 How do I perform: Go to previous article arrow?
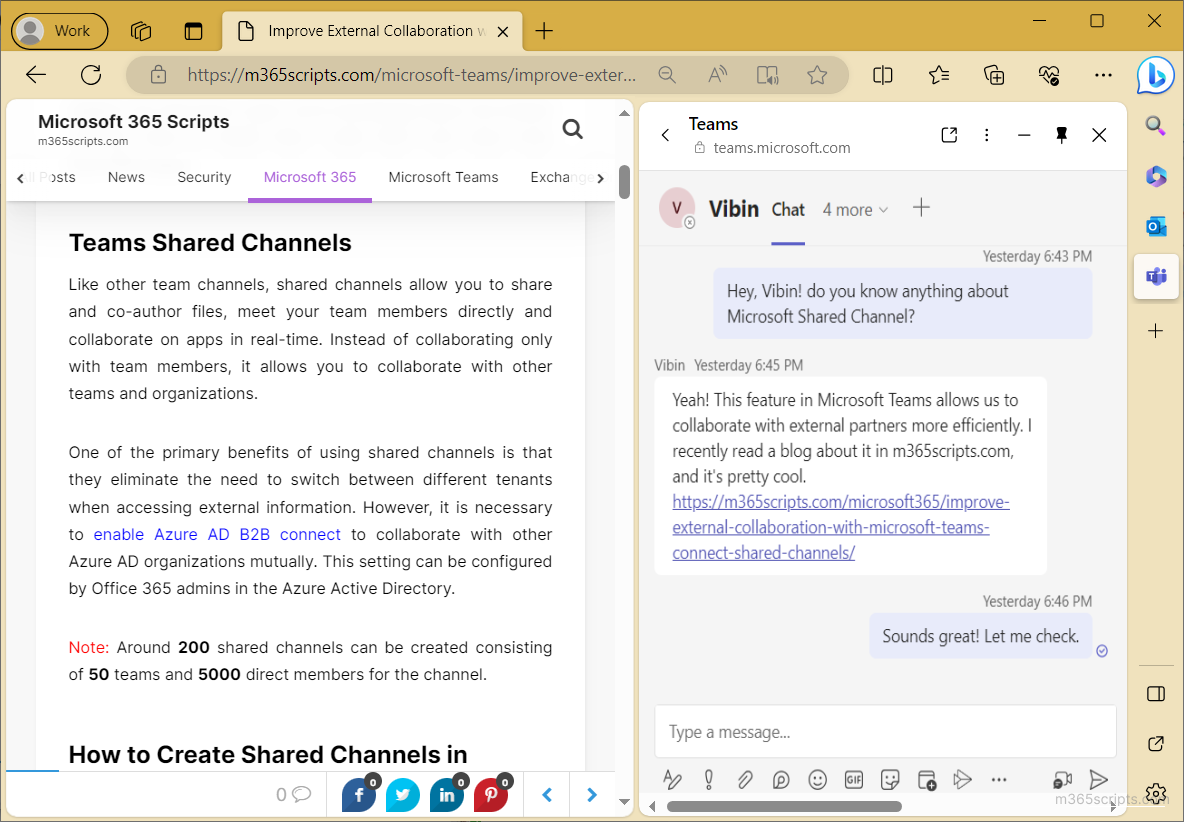(x=547, y=794)
